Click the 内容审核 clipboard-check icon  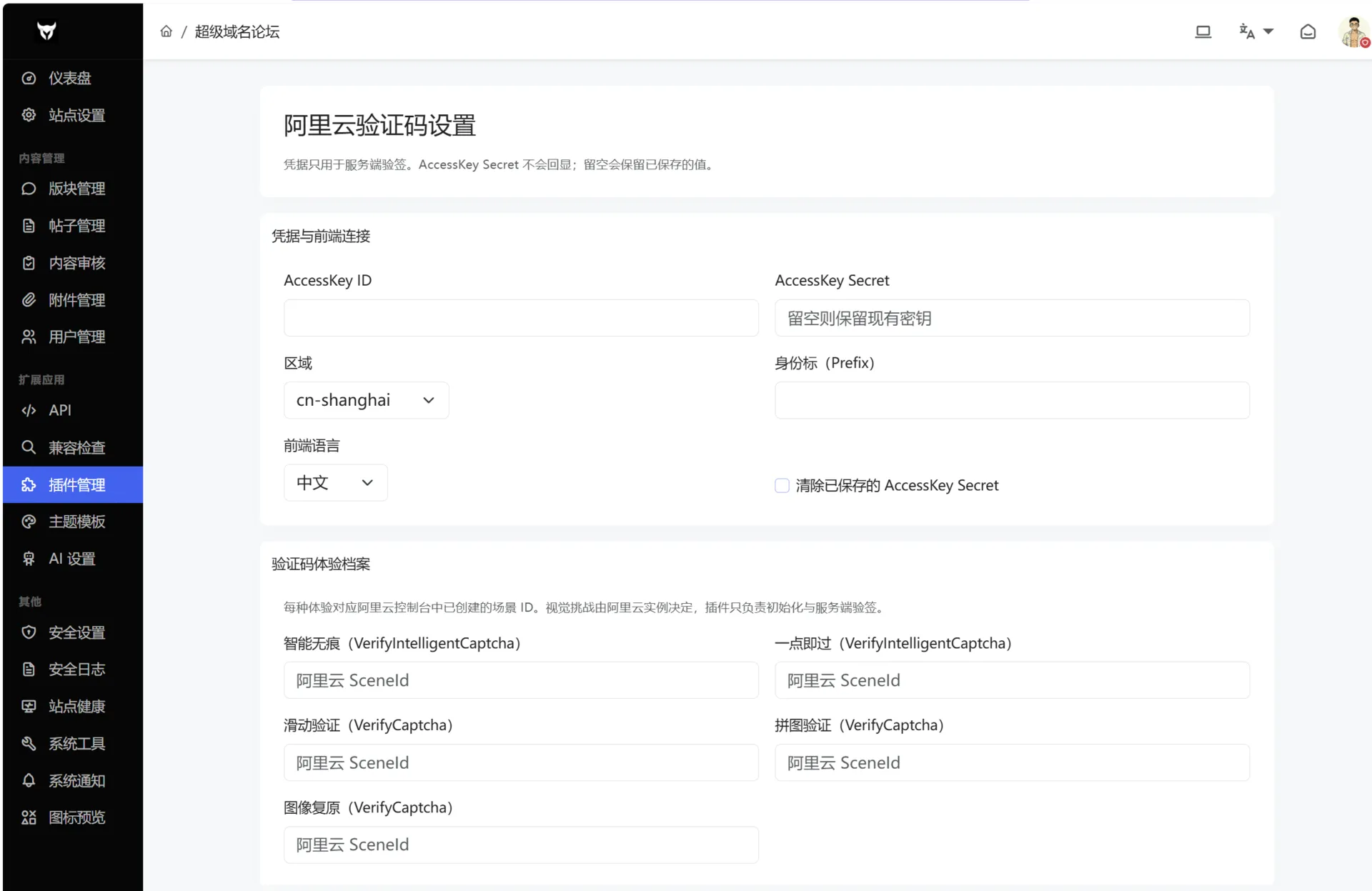click(x=29, y=263)
